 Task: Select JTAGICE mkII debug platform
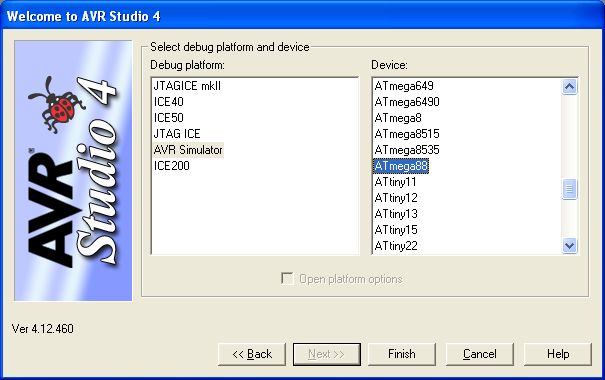click(x=187, y=86)
